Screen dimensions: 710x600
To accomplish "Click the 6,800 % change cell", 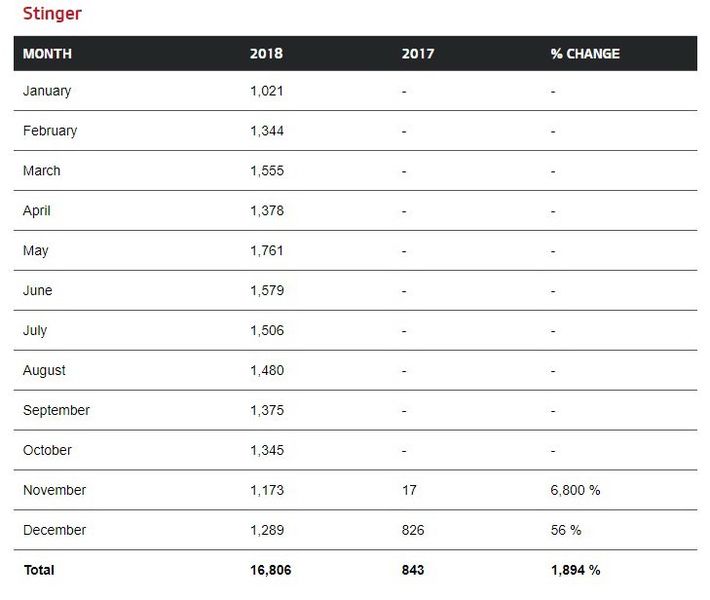I will click(x=575, y=491).
